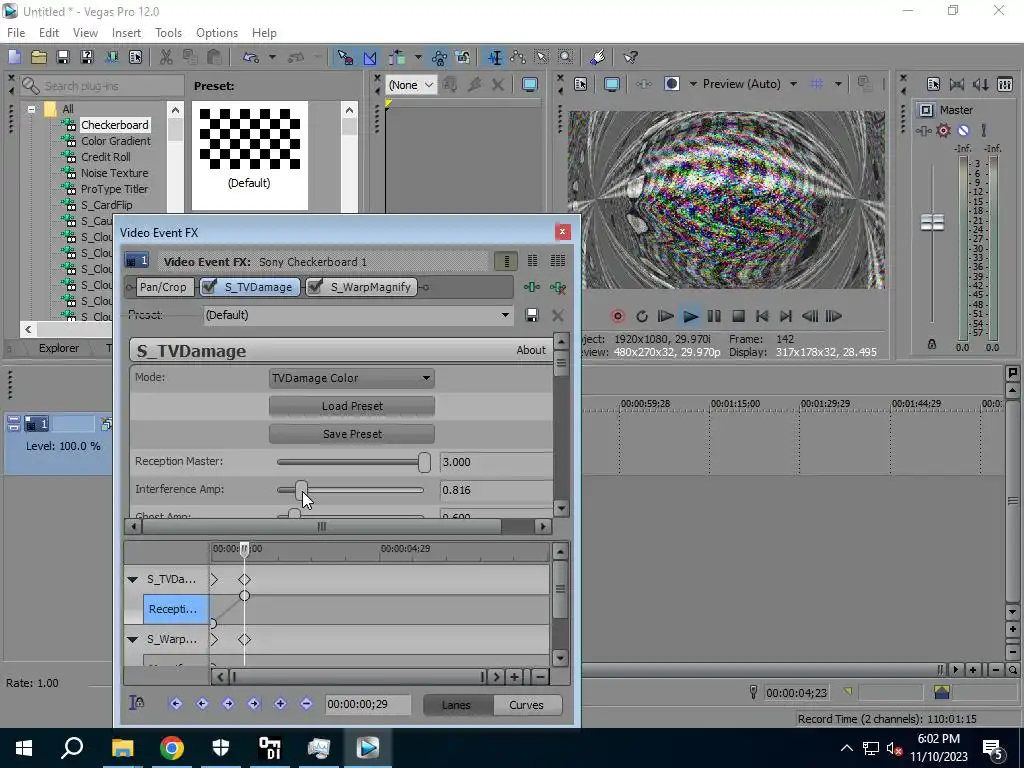Open a project via the folder icon

click(39, 57)
